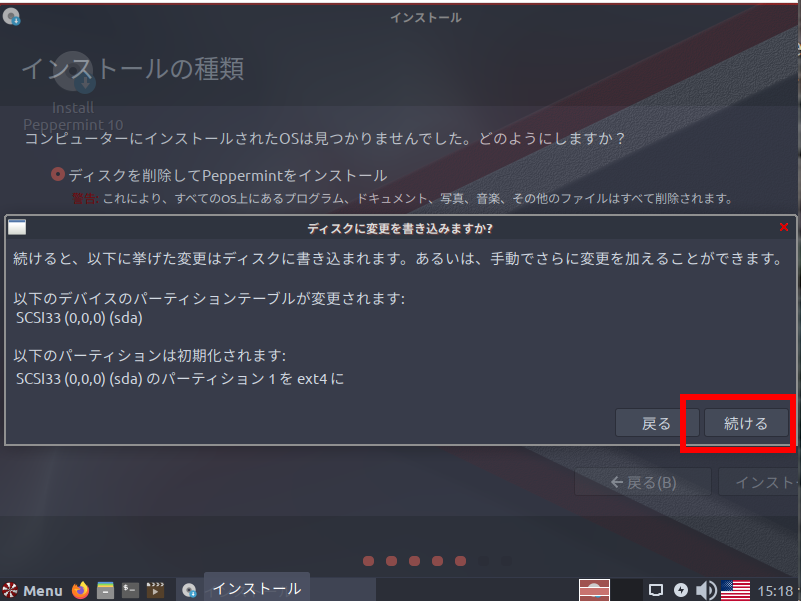The image size is (801, 601).
Task: Open the Peppermint Menu in the taskbar
Action: click(32, 590)
